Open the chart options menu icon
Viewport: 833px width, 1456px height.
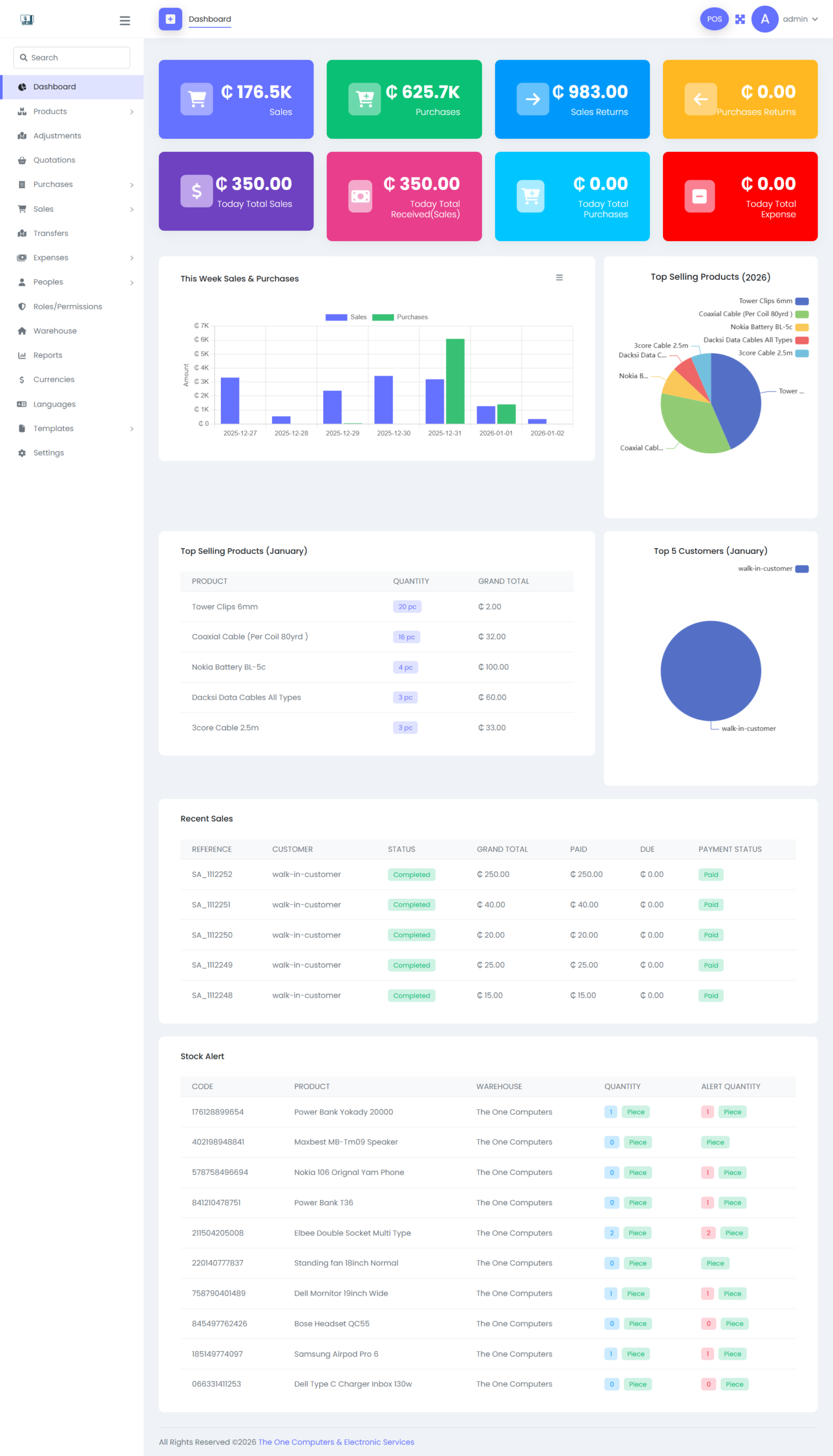click(x=559, y=278)
